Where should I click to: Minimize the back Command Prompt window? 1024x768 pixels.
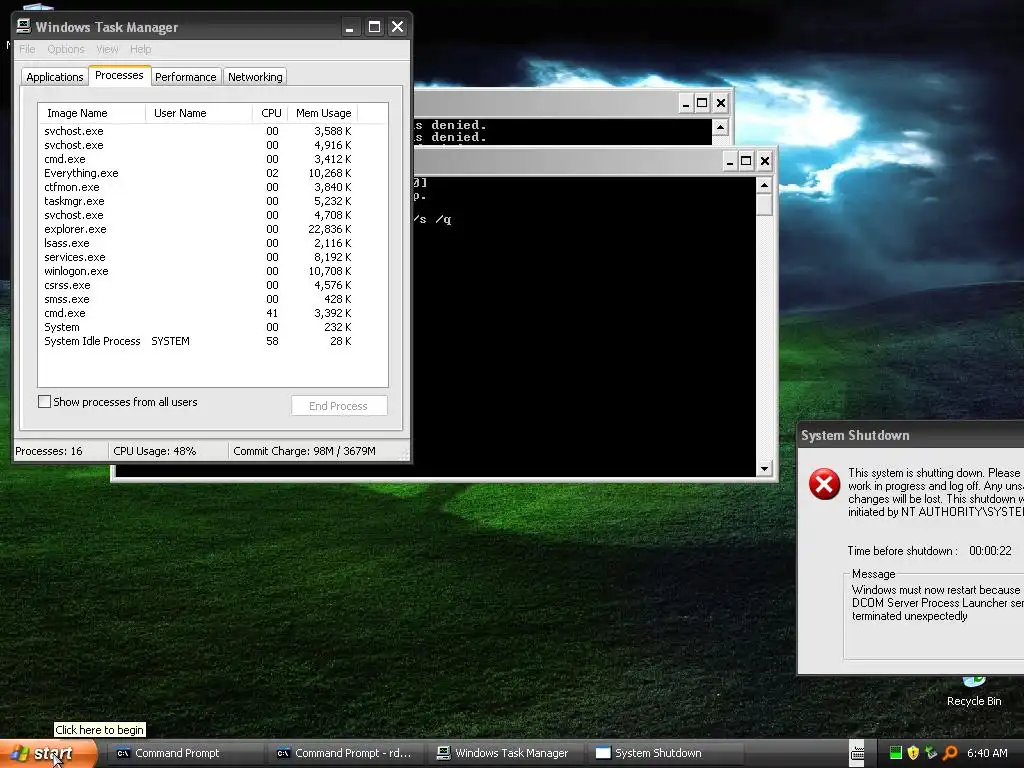coord(686,103)
